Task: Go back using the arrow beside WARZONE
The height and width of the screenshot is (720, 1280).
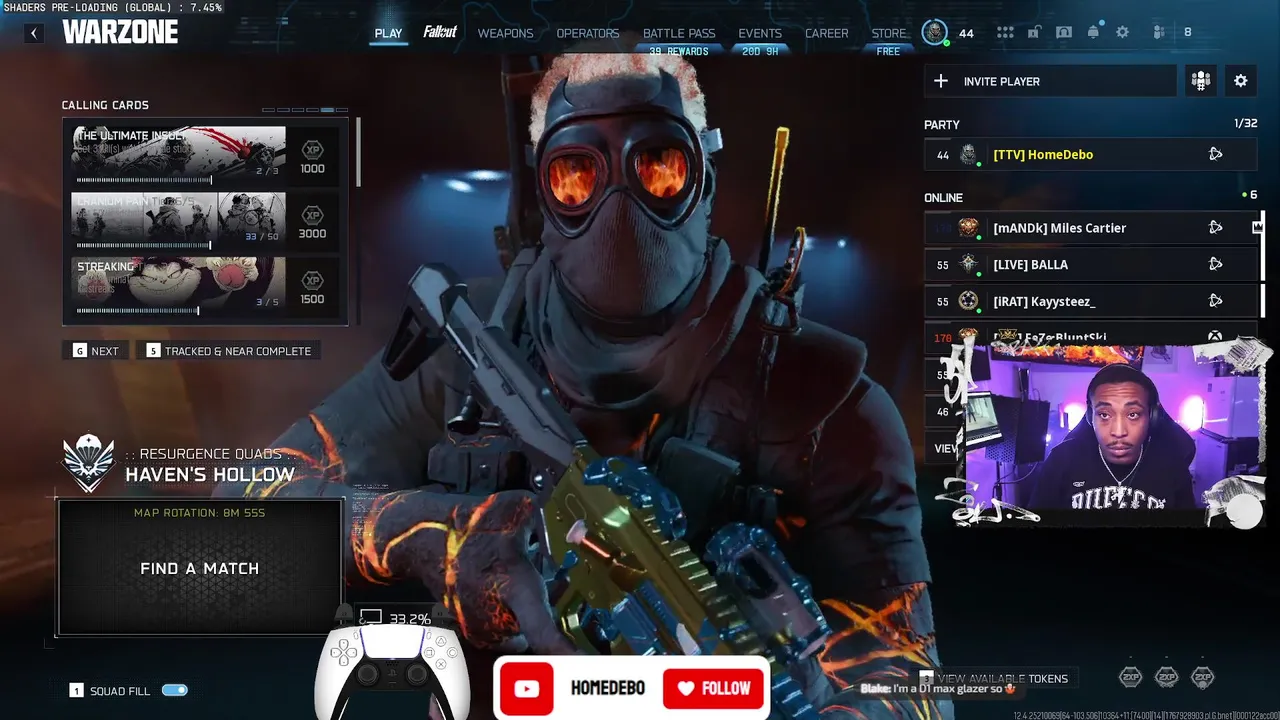Action: coord(34,33)
